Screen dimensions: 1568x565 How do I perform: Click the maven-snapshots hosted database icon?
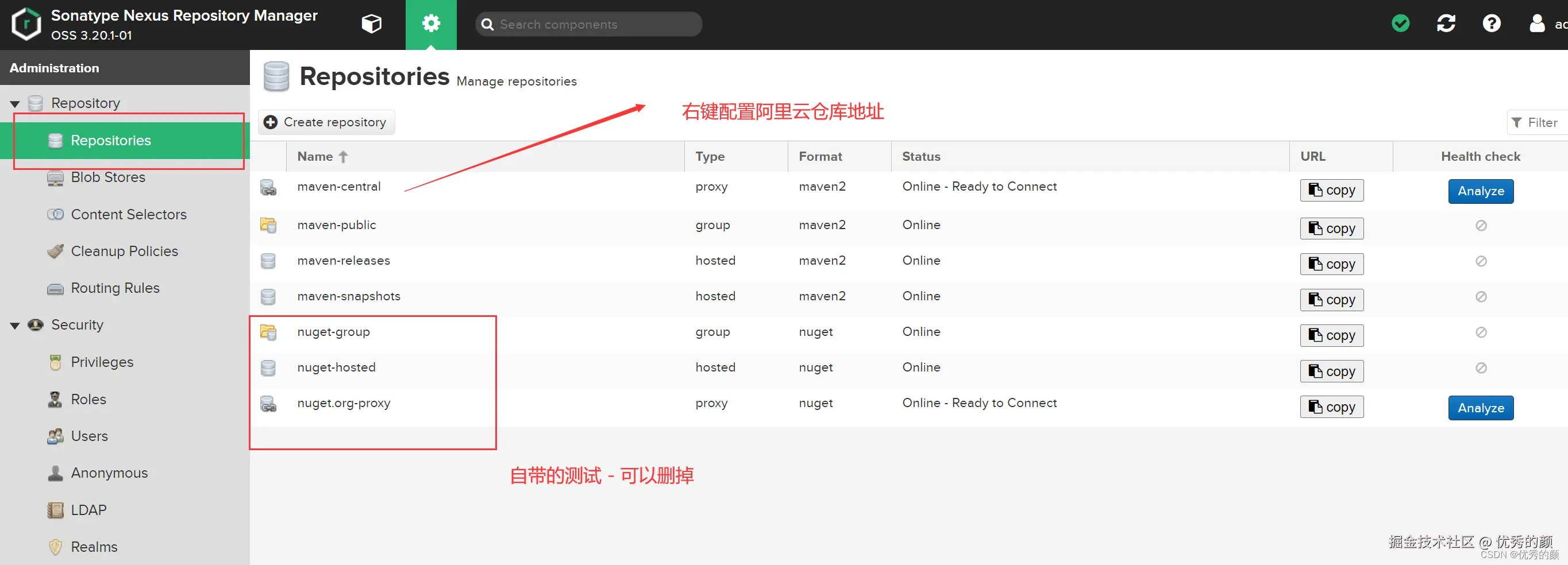(268, 297)
